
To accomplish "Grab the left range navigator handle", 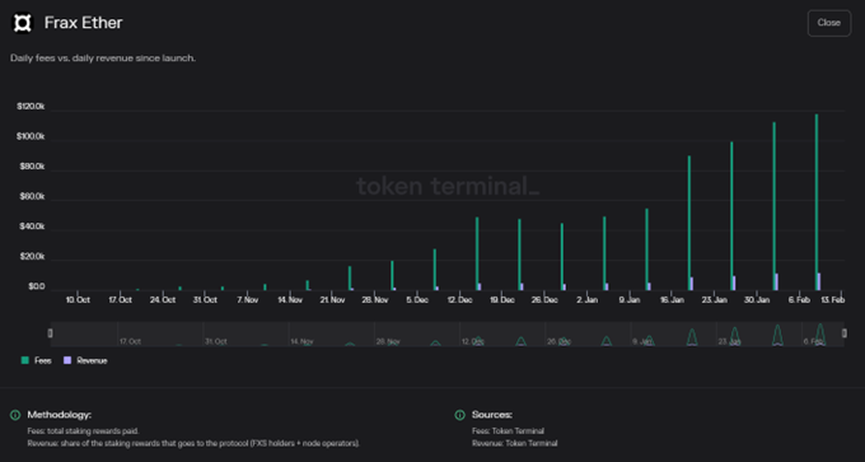I will (x=50, y=333).
